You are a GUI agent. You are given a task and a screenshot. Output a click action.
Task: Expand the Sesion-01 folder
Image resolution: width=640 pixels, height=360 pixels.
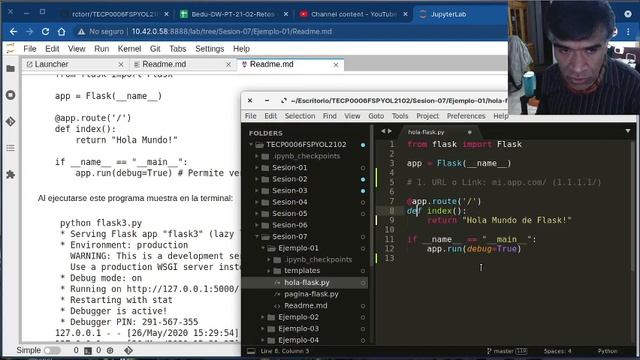click(x=257, y=168)
